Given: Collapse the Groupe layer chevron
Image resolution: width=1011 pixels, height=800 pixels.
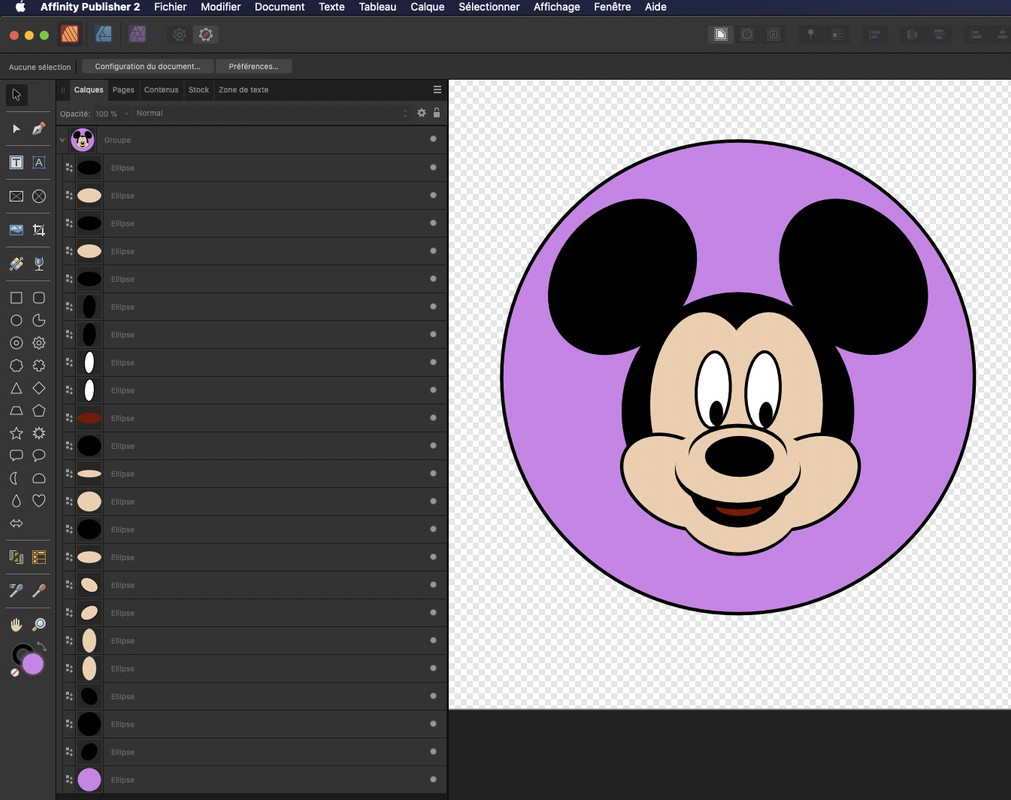Looking at the screenshot, I should [x=63, y=140].
